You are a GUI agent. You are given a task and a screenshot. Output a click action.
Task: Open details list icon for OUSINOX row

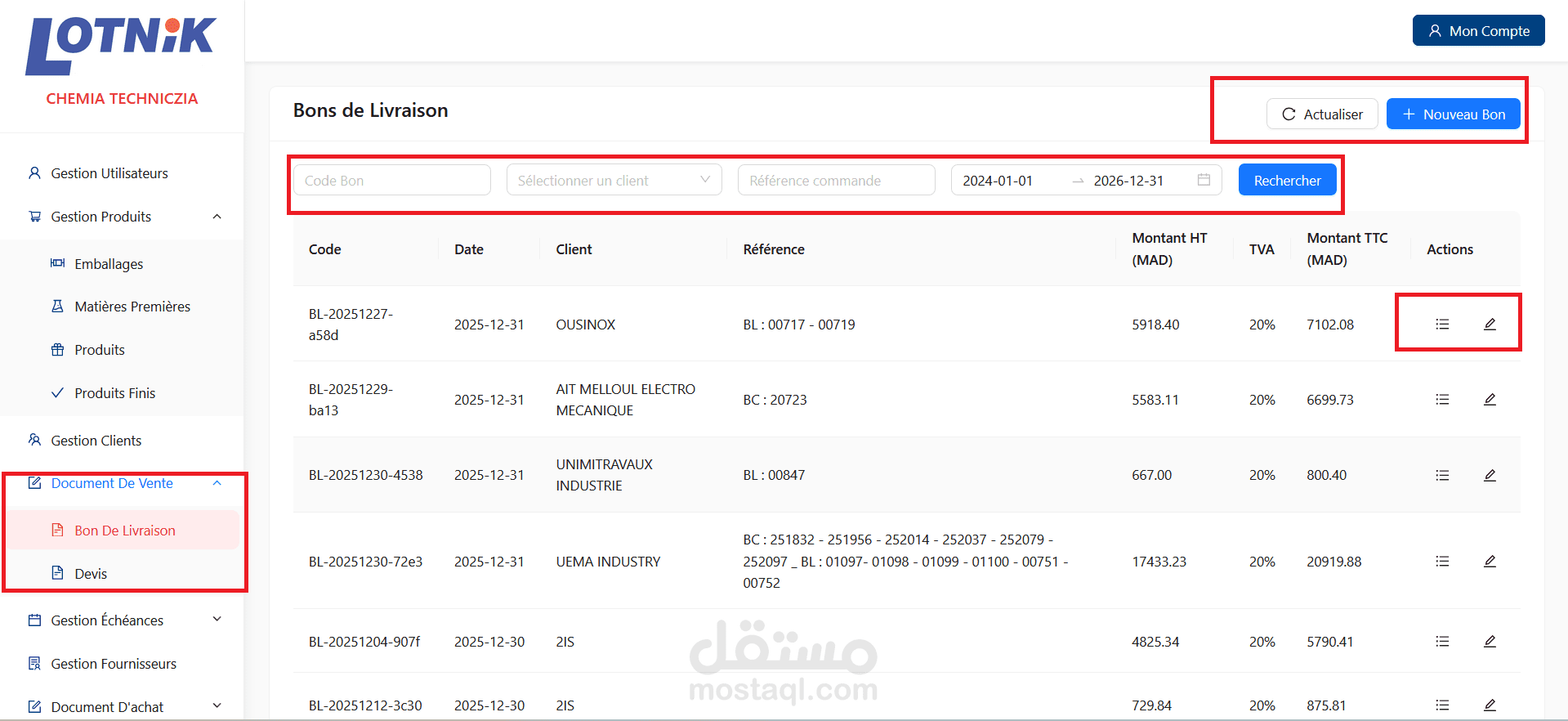pos(1442,325)
